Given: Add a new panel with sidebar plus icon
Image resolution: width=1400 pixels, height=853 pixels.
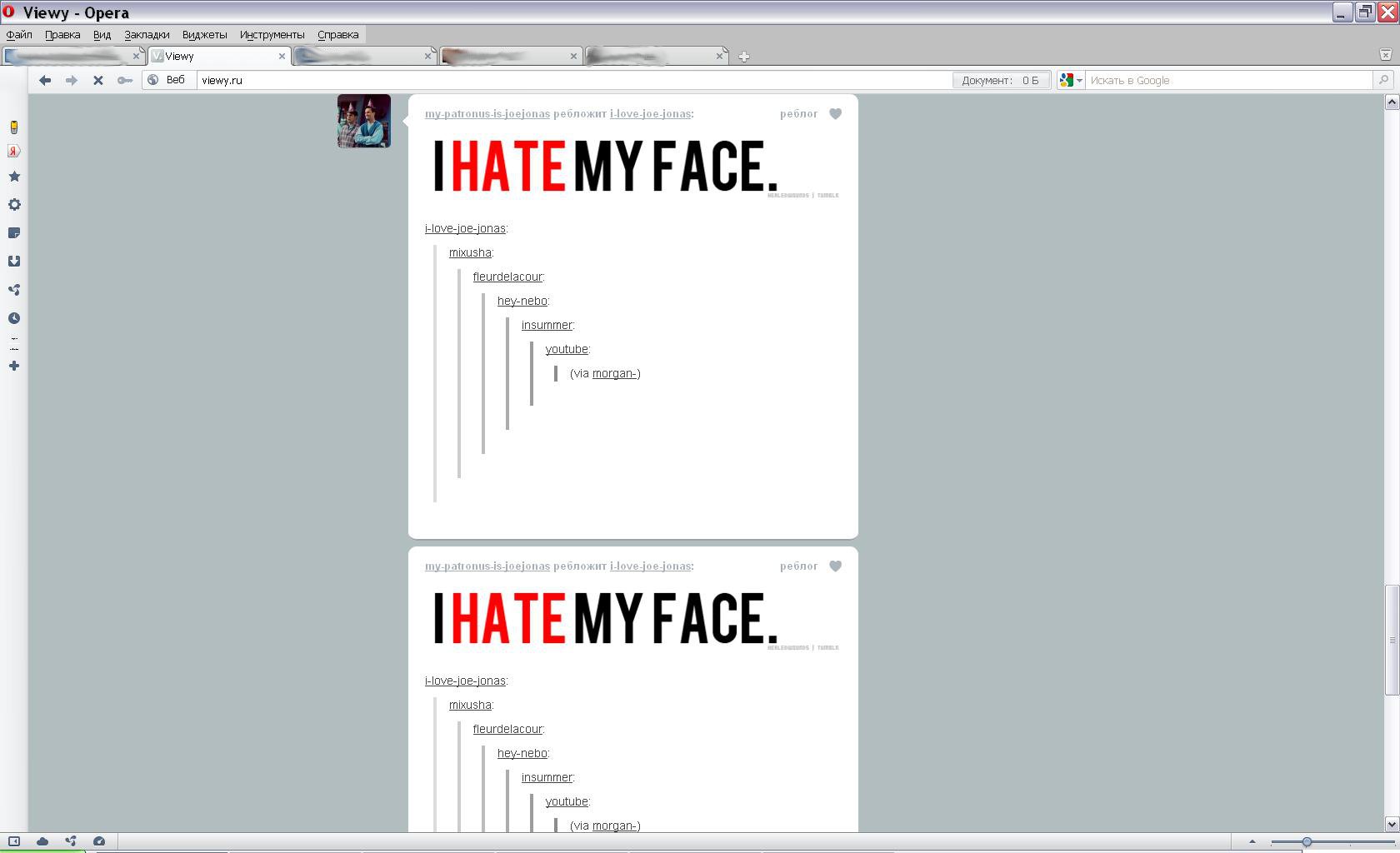Looking at the screenshot, I should (14, 366).
